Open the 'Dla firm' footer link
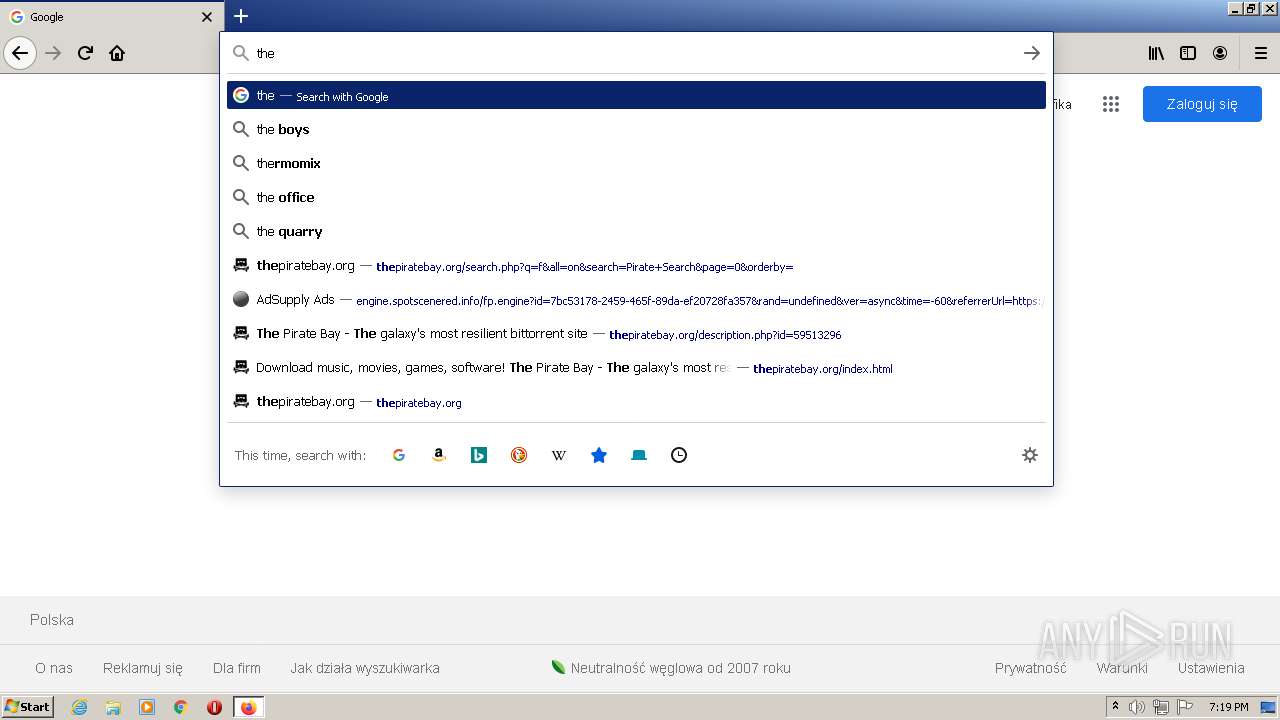Image resolution: width=1280 pixels, height=720 pixels. (x=237, y=668)
